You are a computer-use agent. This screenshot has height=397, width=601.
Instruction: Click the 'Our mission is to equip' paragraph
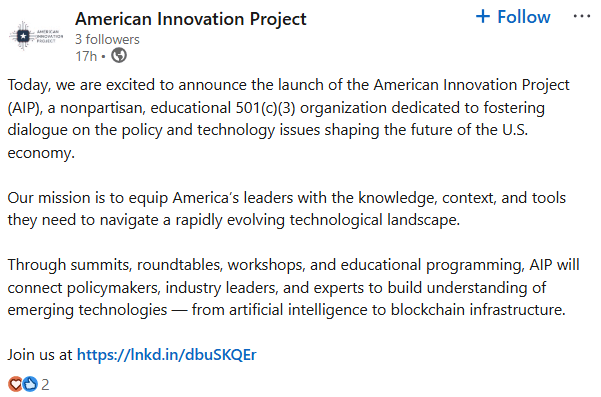[287, 209]
